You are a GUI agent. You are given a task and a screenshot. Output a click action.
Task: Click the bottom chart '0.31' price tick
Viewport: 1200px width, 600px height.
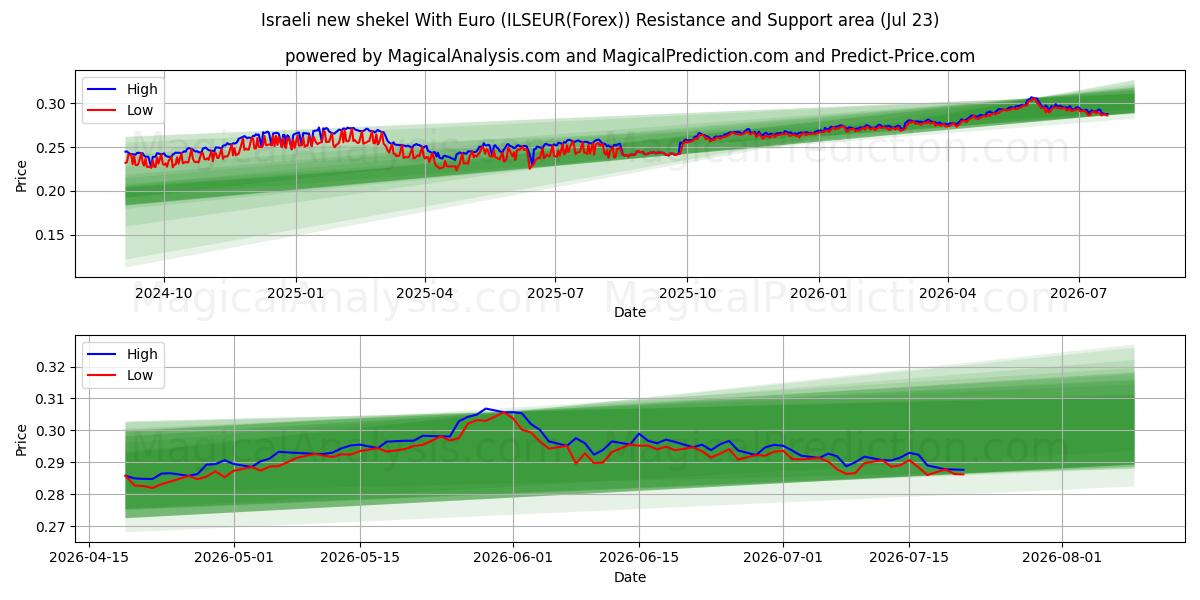pyautogui.click(x=53, y=399)
